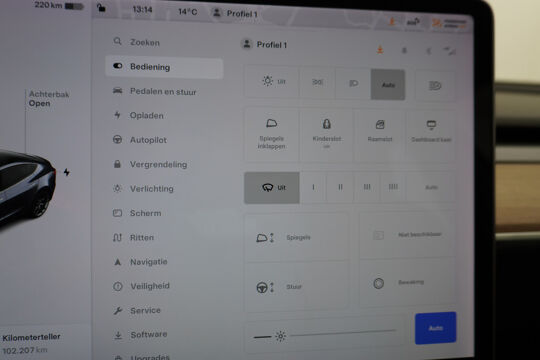Viewport: 540px width, 360px height.
Task: Tap the Spiegels inklappen mirror icon
Action: [x=271, y=134]
